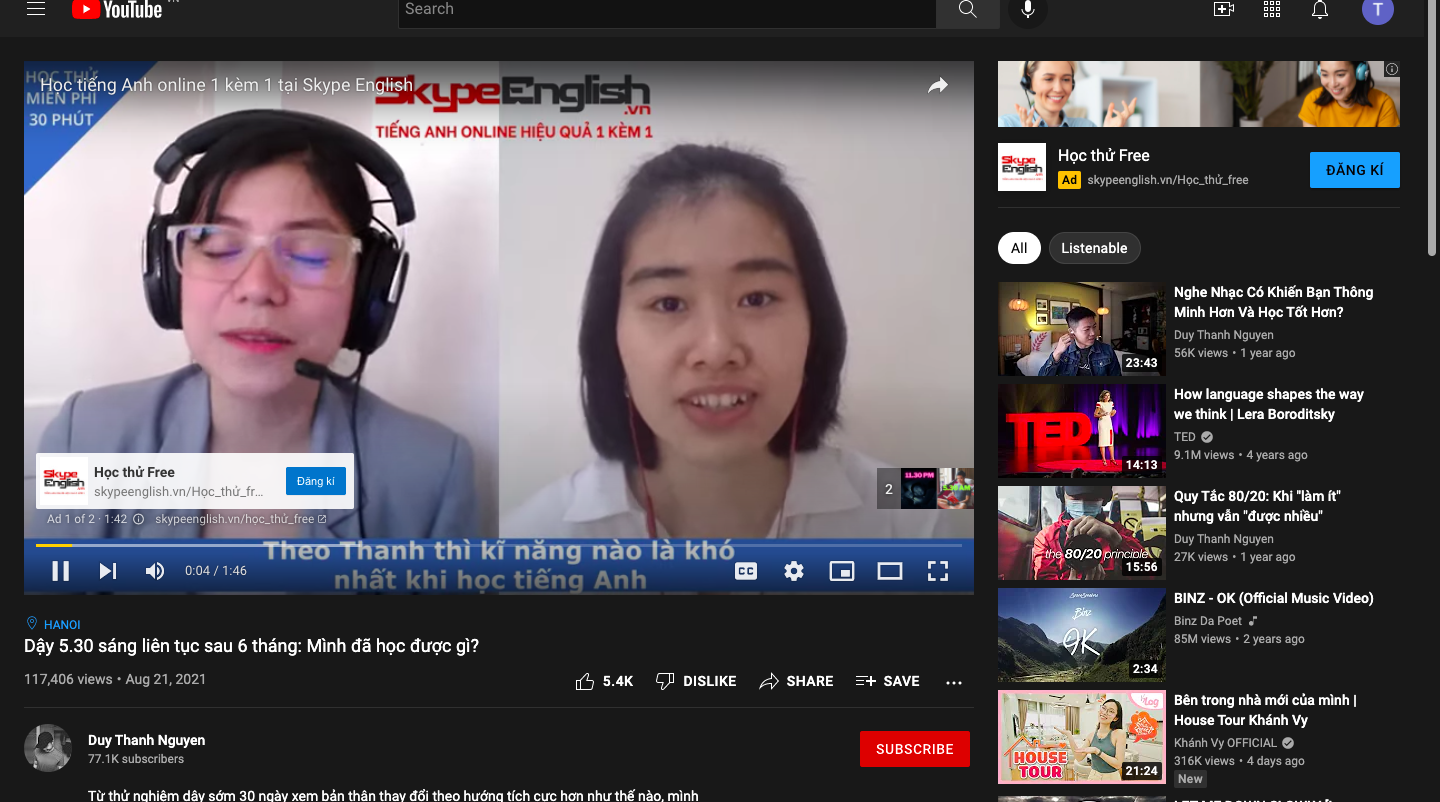The image size is (1440, 802).
Task: Click TED channel name in sidebar
Action: coord(1184,437)
